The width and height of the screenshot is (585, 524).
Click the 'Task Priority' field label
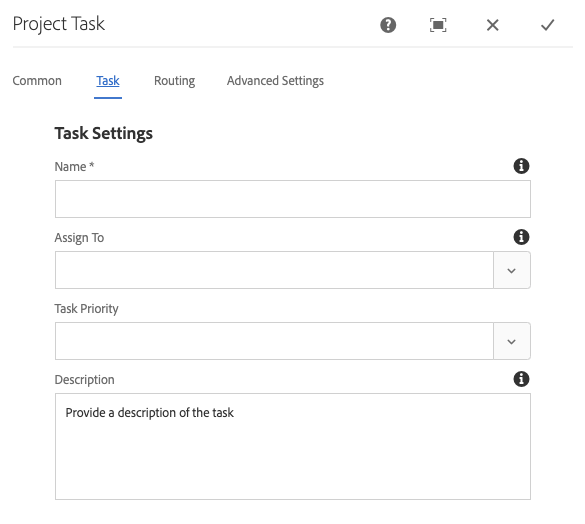87,309
